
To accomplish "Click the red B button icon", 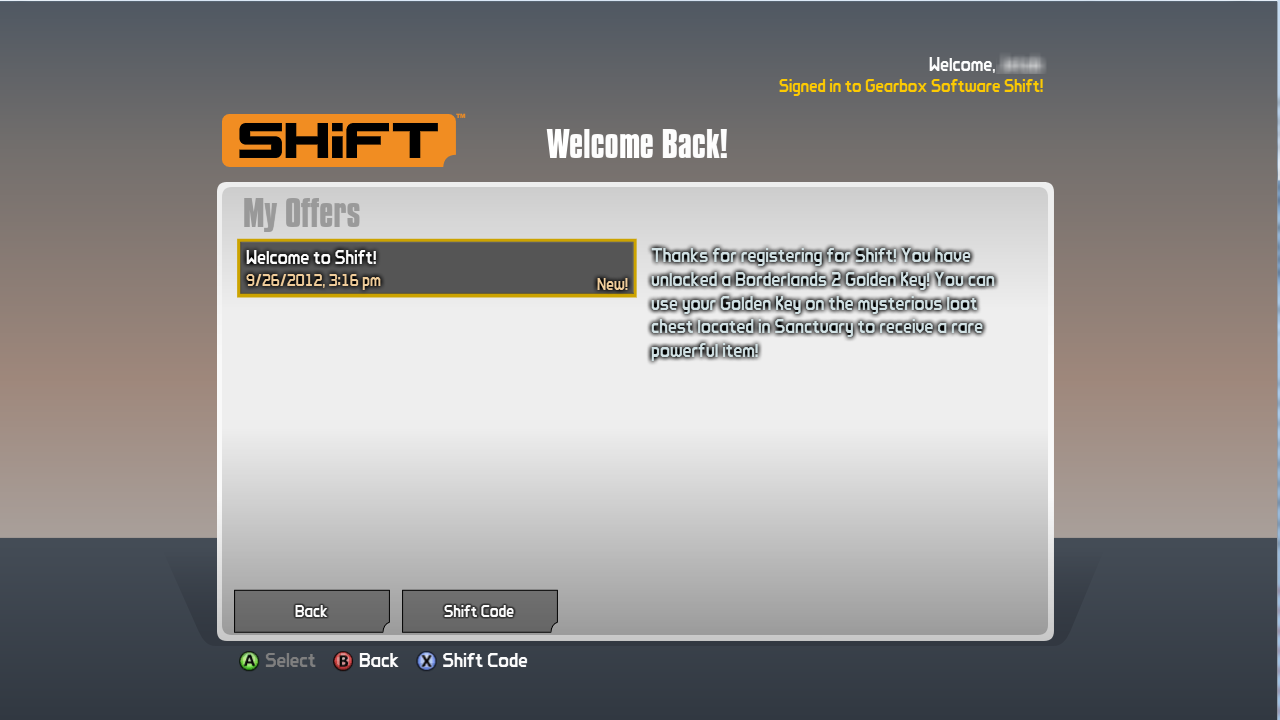I will coord(343,661).
